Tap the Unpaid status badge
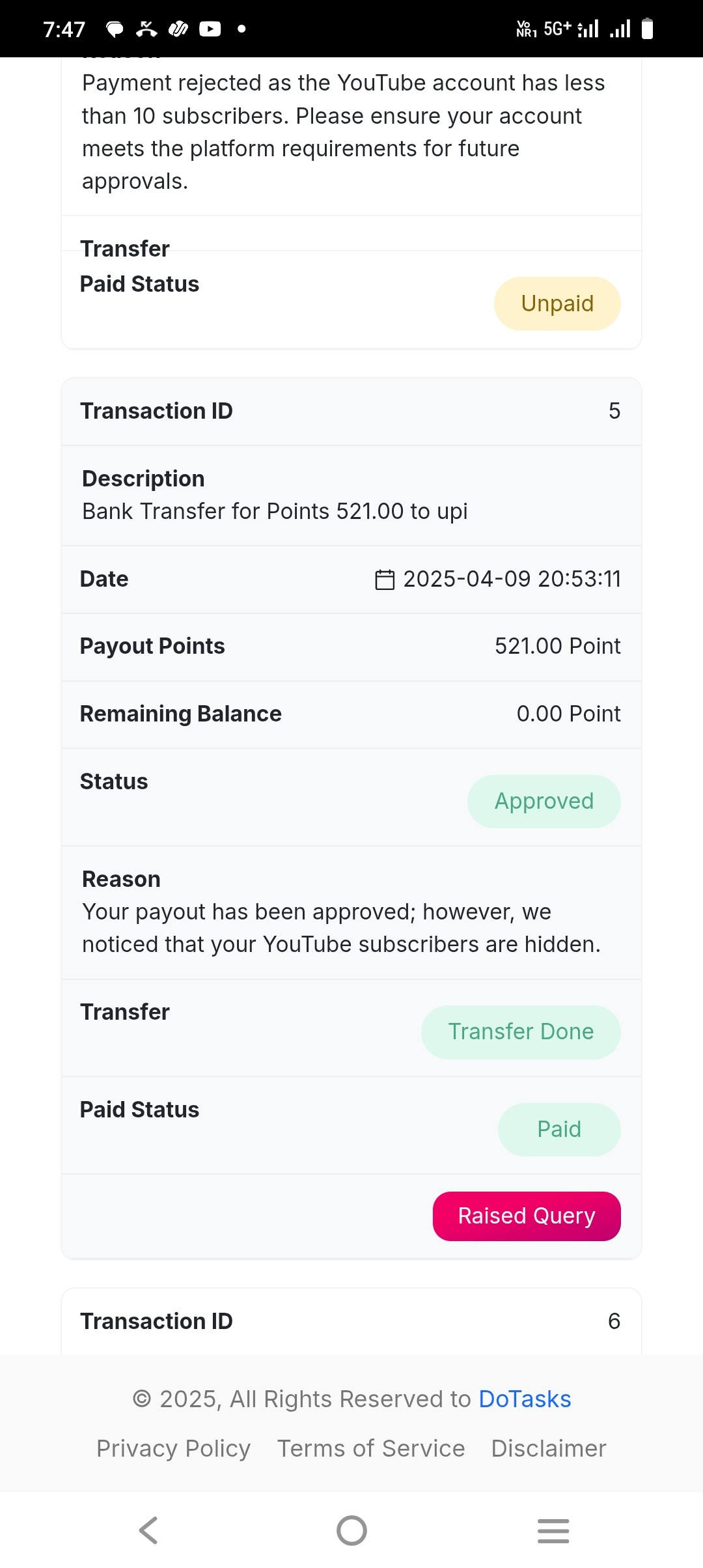Viewport: 703px width, 1568px height. pos(557,303)
